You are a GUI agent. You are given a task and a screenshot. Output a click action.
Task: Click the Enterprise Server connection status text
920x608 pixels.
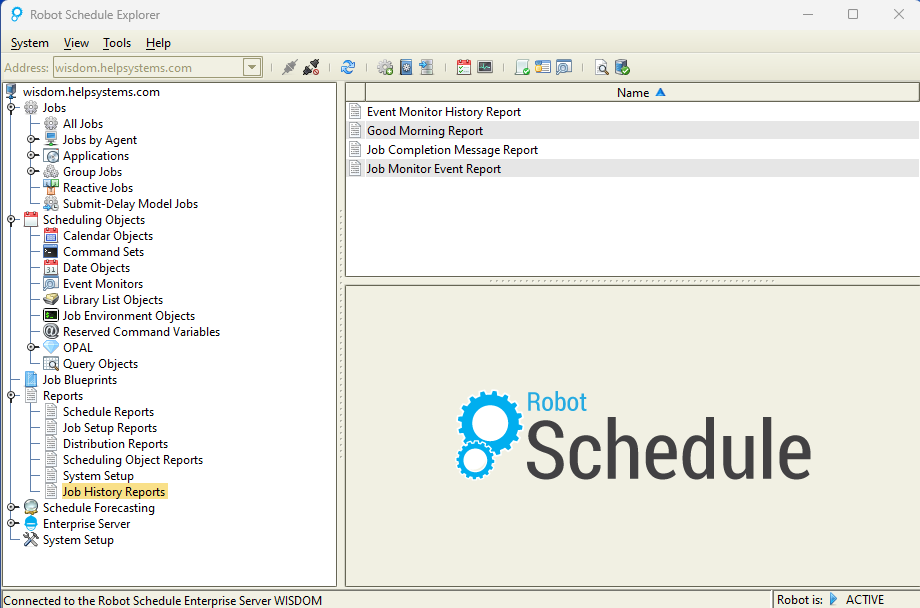pos(163,600)
